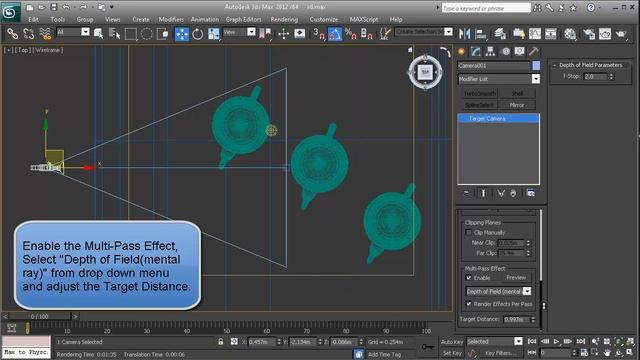Uncheck the Multi-Pass Effect Enable checkbox
This screenshot has width=640, height=360.
pos(469,278)
